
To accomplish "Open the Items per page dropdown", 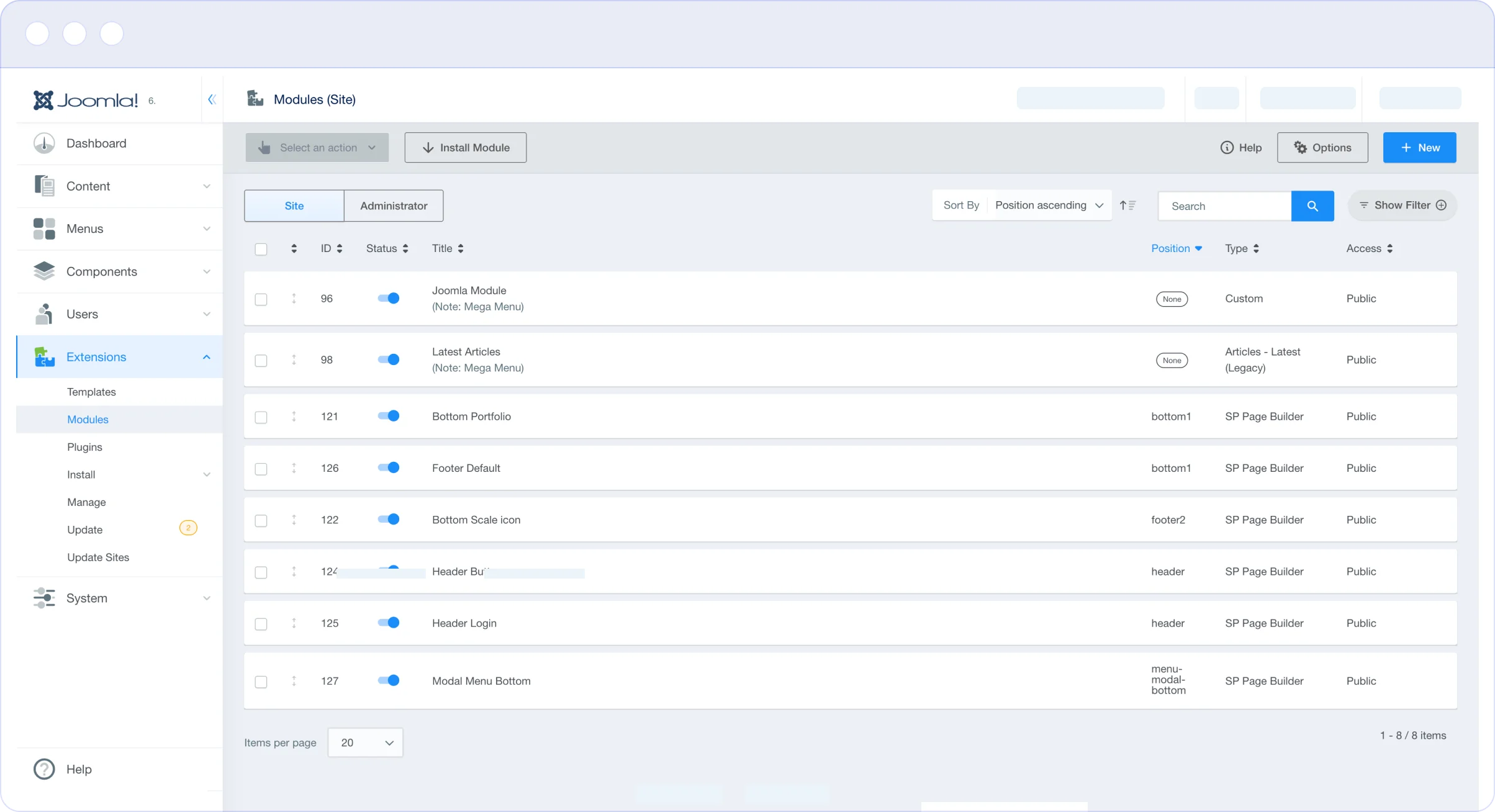I will pos(365,742).
